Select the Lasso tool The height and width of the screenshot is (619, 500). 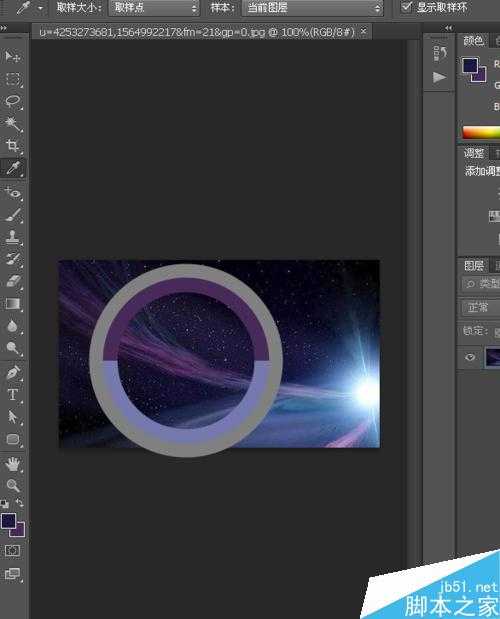12,101
